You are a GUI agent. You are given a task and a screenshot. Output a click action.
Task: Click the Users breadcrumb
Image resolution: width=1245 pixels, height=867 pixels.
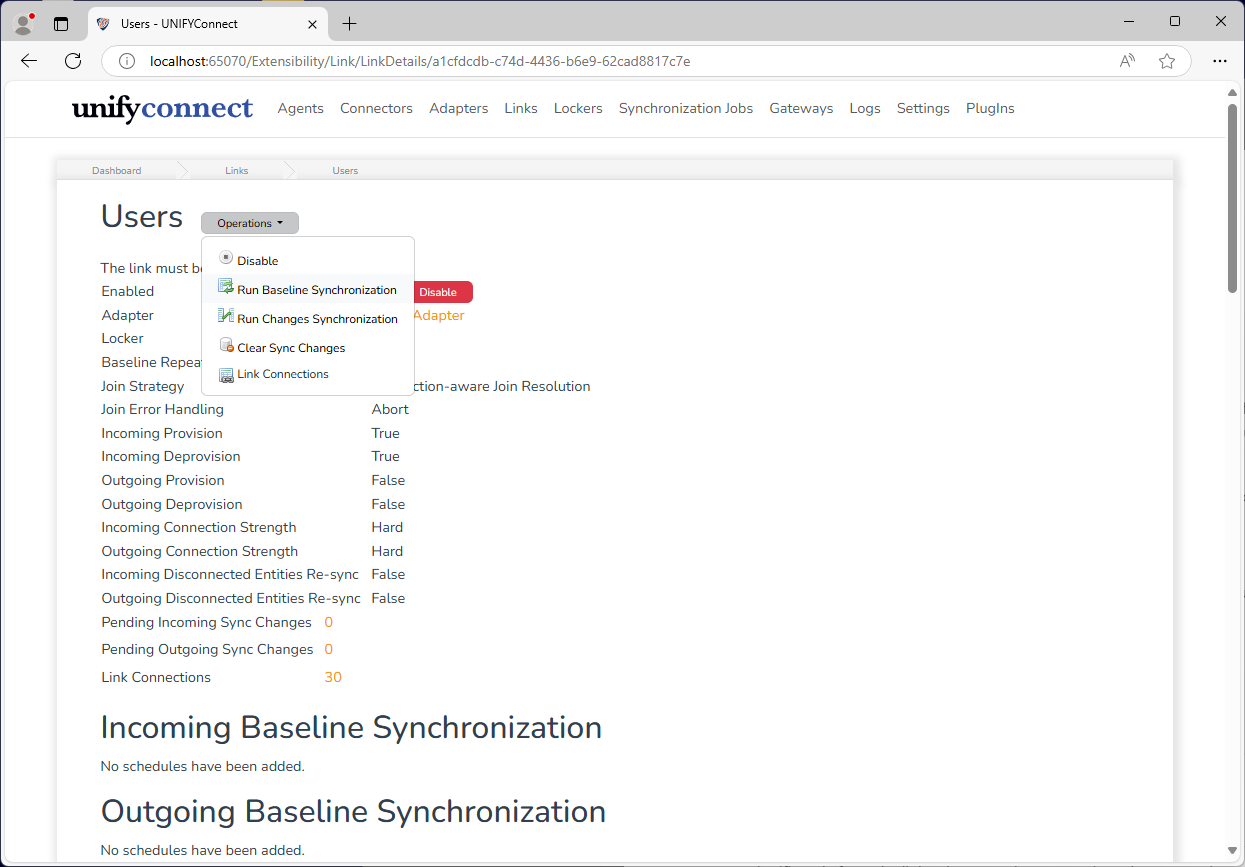pos(345,171)
